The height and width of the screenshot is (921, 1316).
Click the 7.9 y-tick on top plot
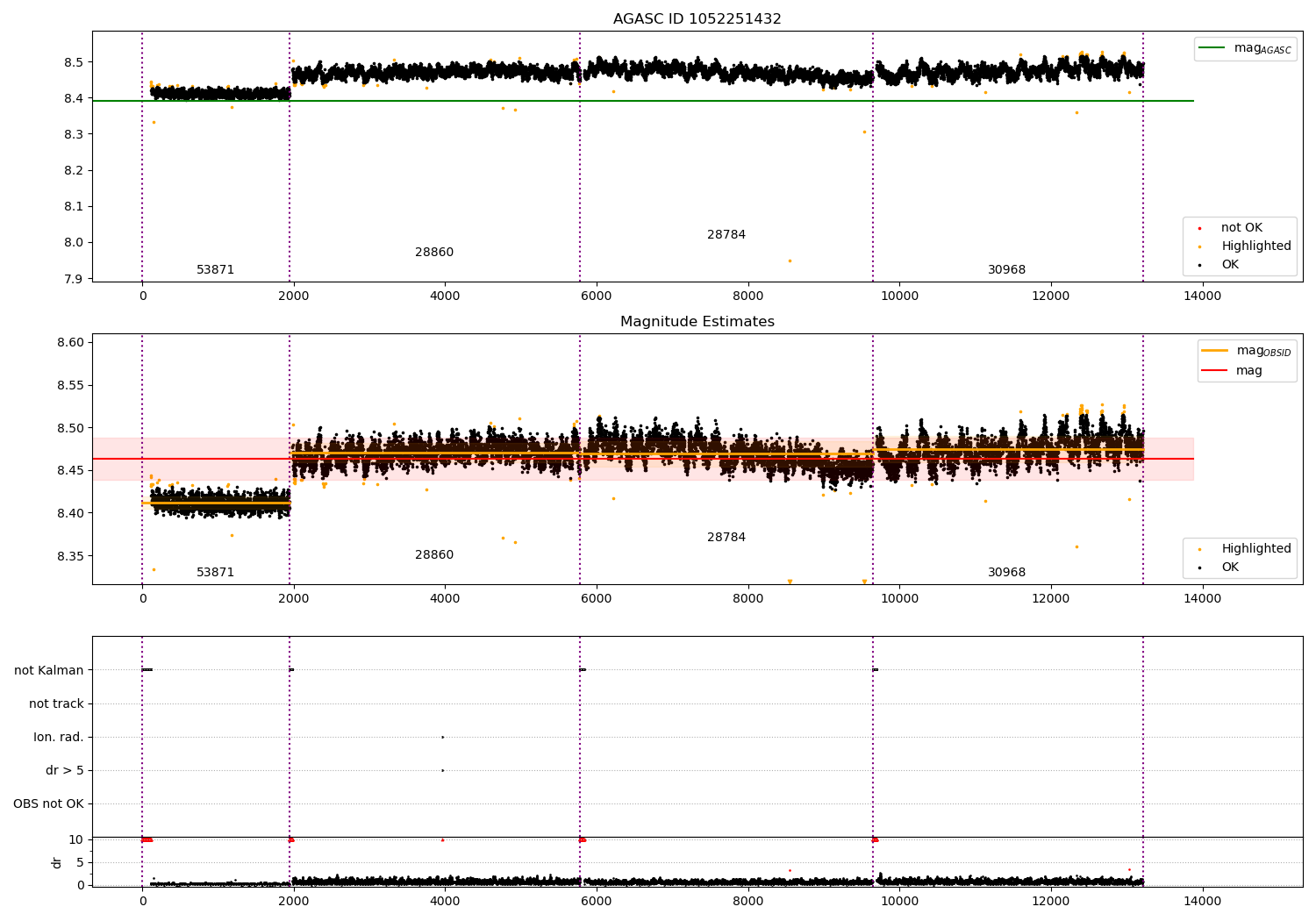[x=73, y=279]
